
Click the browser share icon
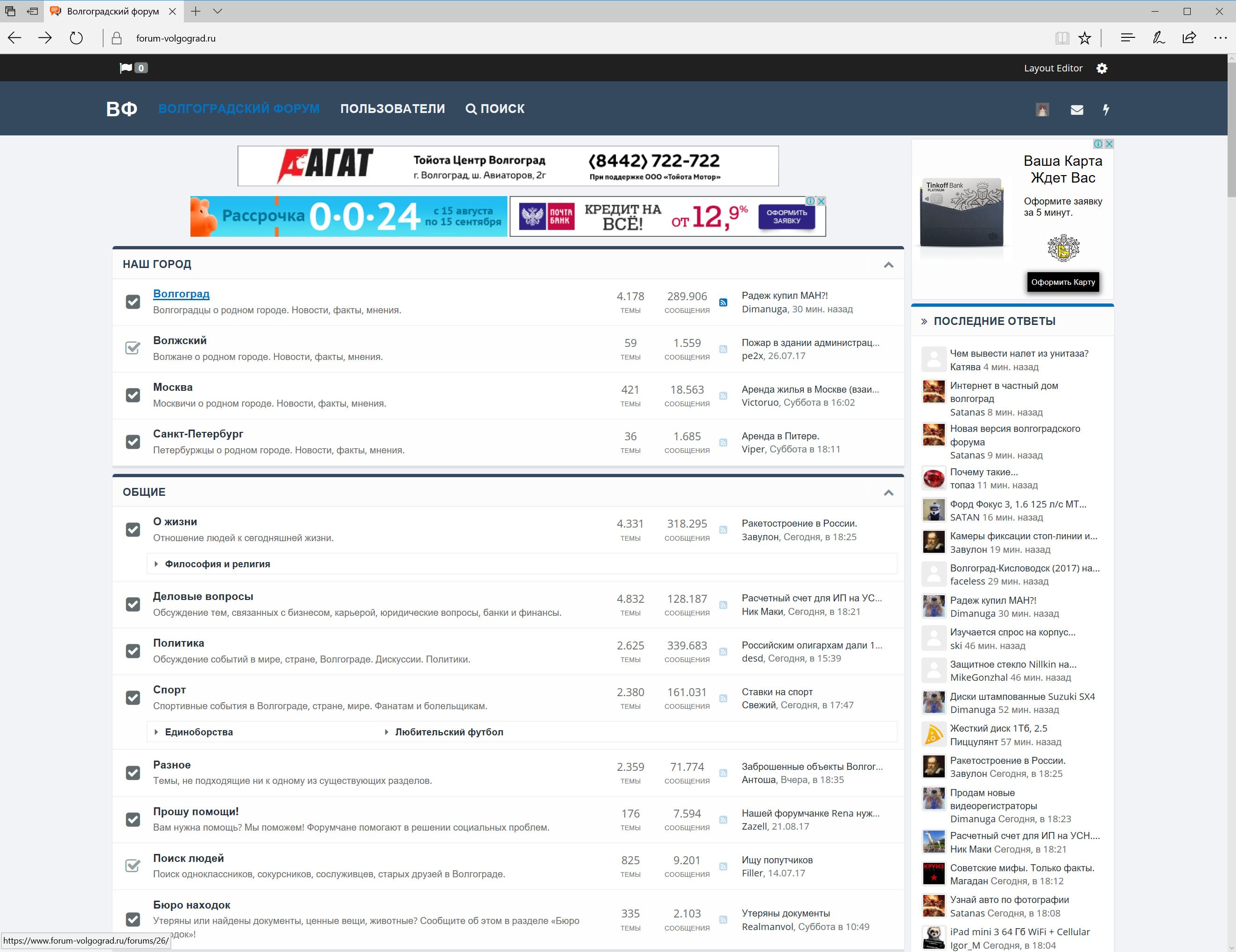tap(1189, 38)
